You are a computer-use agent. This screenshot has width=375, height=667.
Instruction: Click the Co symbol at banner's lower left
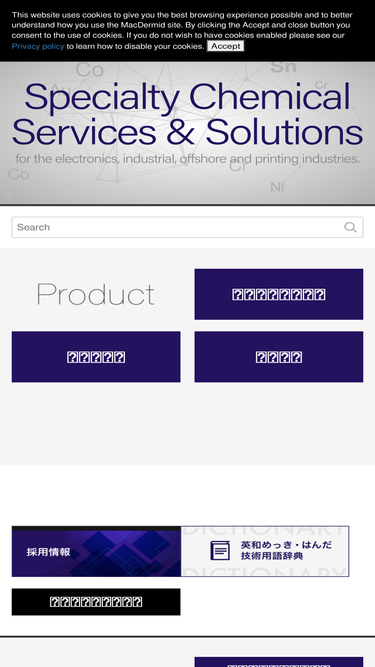[x=18, y=174]
